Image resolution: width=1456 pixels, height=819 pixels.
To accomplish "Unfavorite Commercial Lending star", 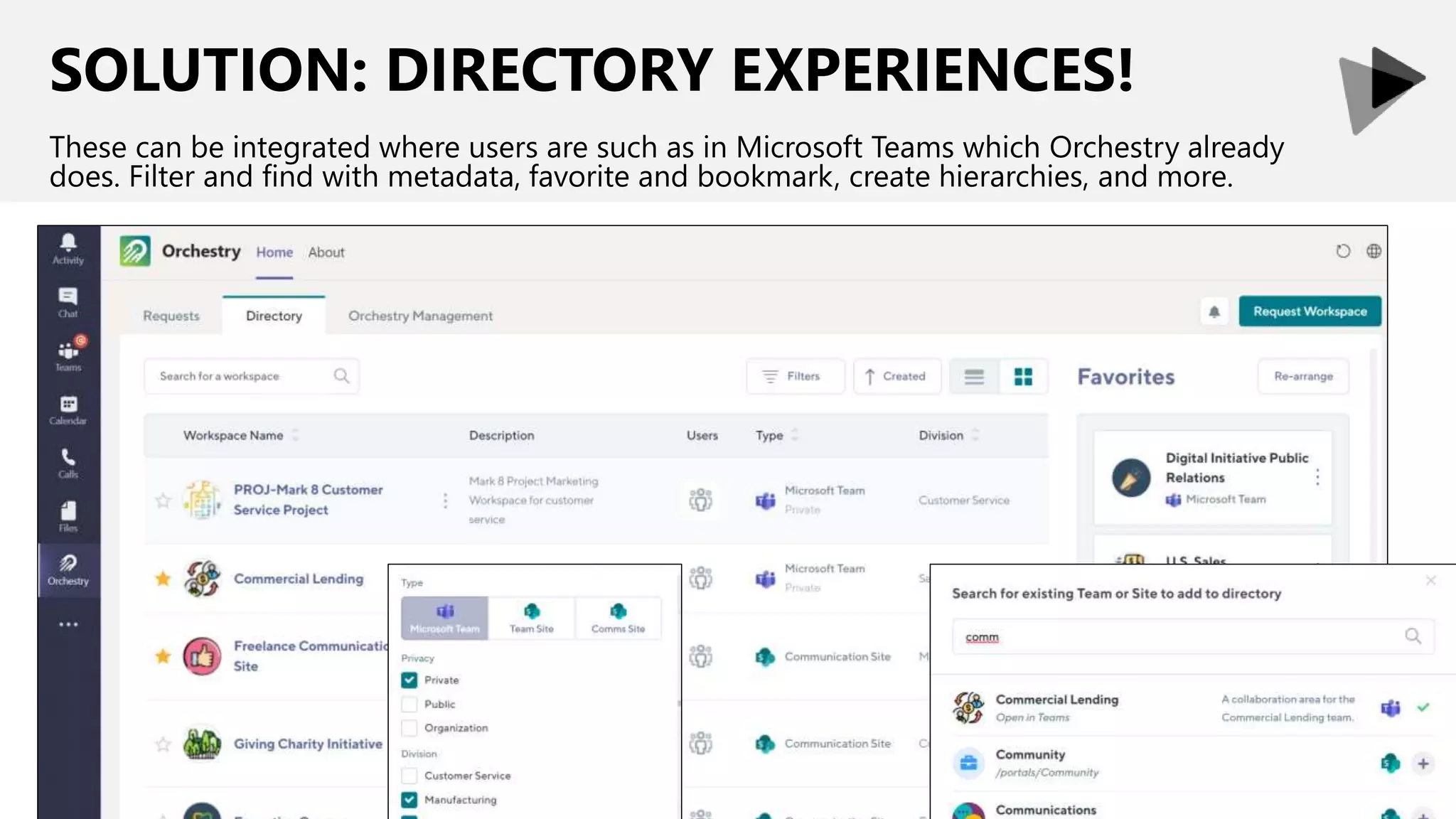I will [163, 579].
